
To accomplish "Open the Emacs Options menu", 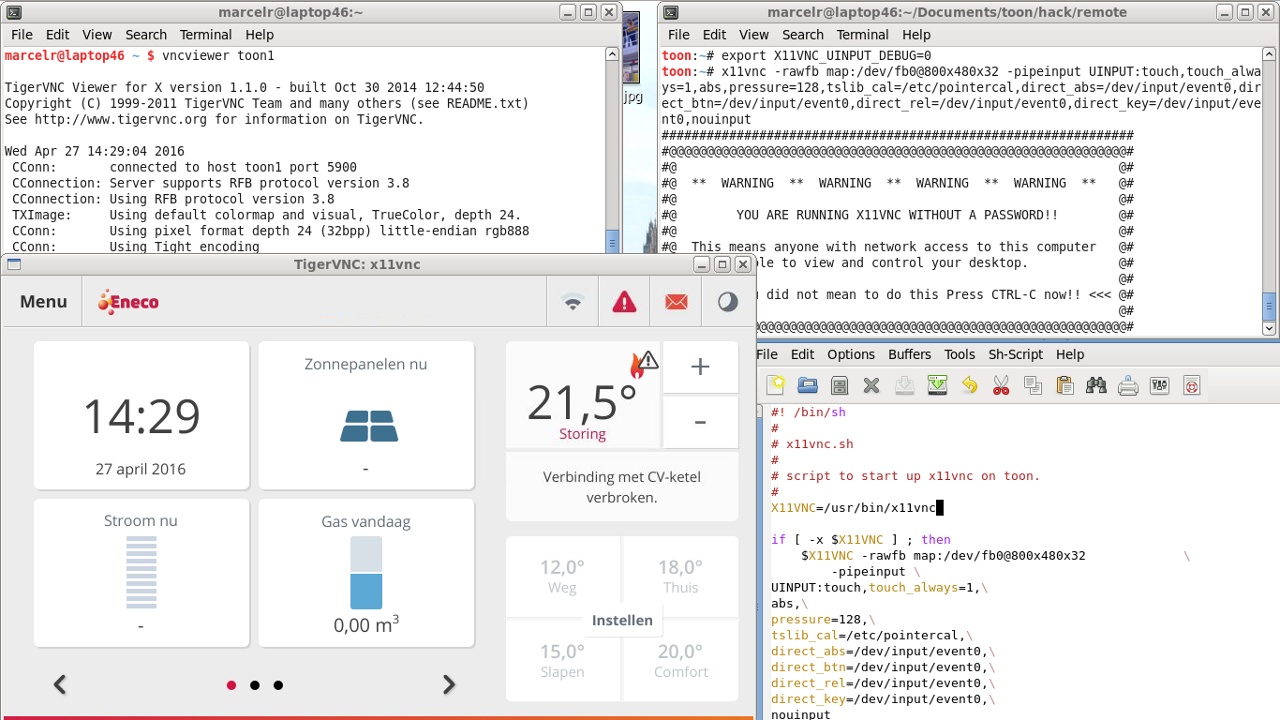I will pyautogui.click(x=851, y=354).
